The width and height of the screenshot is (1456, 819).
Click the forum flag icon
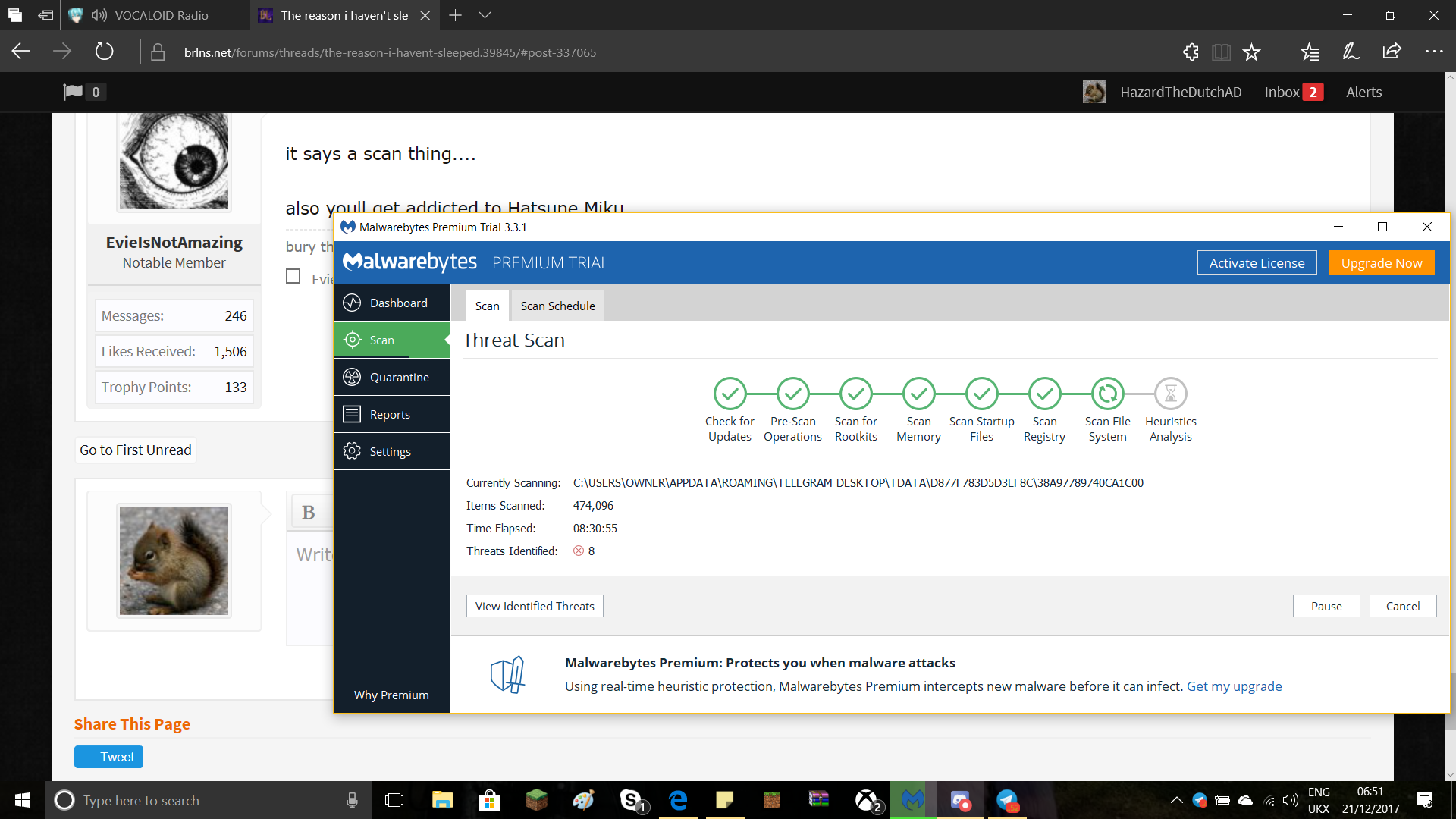click(x=73, y=92)
